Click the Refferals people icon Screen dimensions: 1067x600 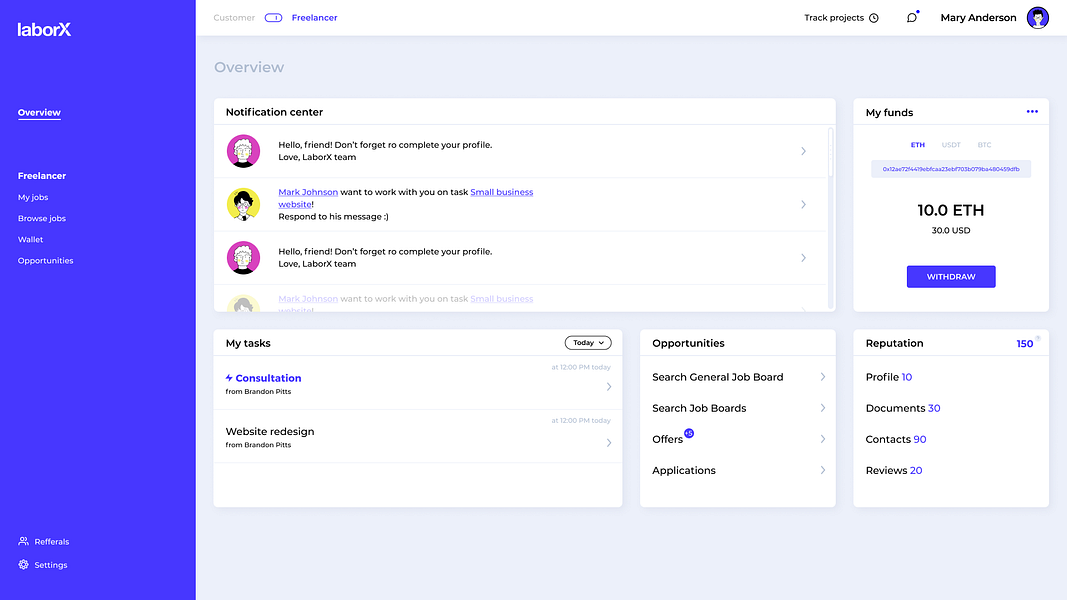click(24, 541)
